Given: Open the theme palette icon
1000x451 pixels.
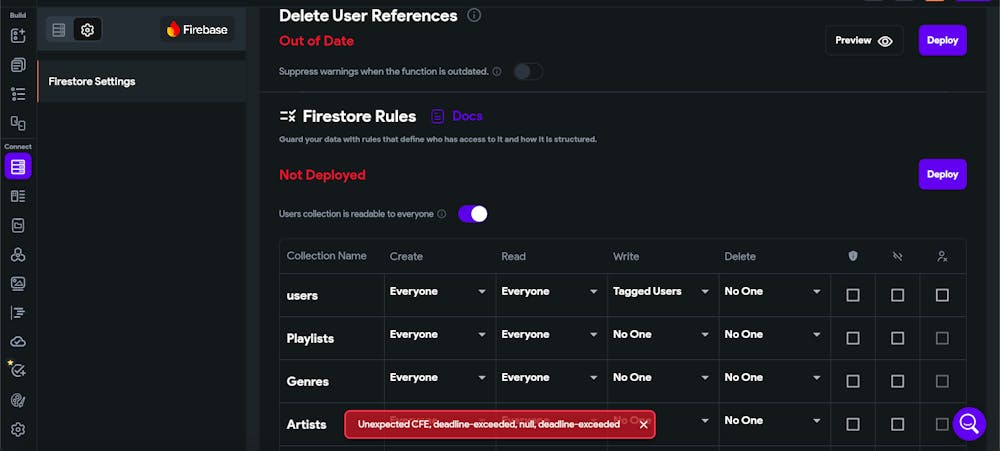Looking at the screenshot, I should [x=18, y=400].
